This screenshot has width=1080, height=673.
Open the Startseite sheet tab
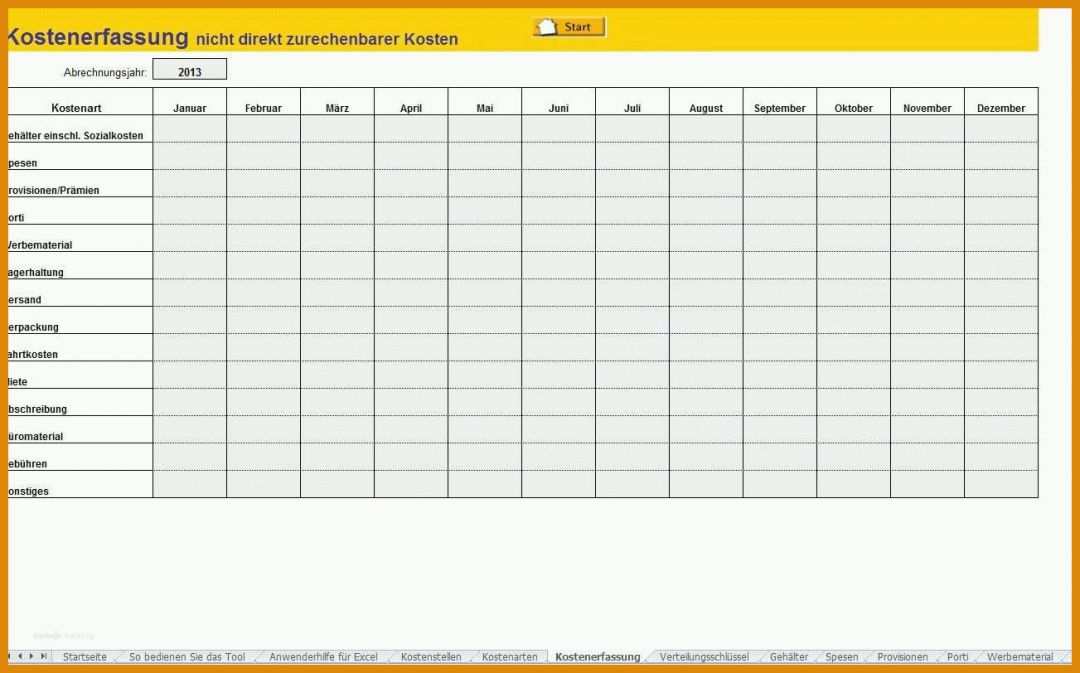85,656
